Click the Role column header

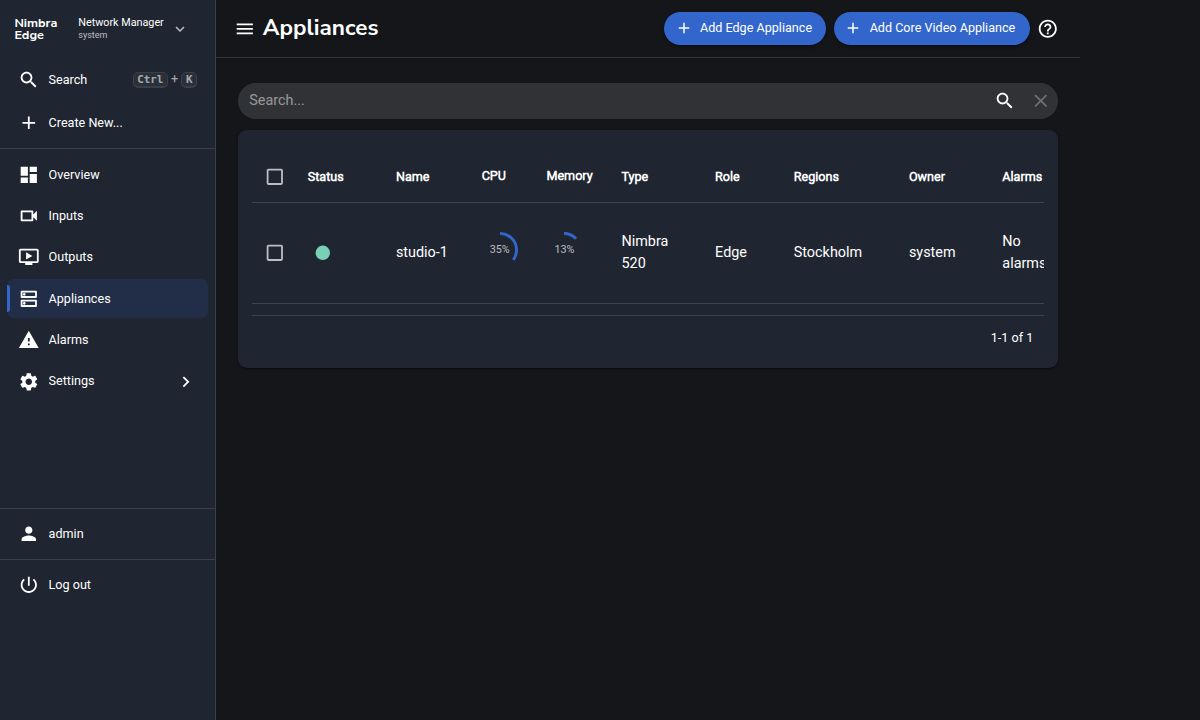click(x=727, y=177)
